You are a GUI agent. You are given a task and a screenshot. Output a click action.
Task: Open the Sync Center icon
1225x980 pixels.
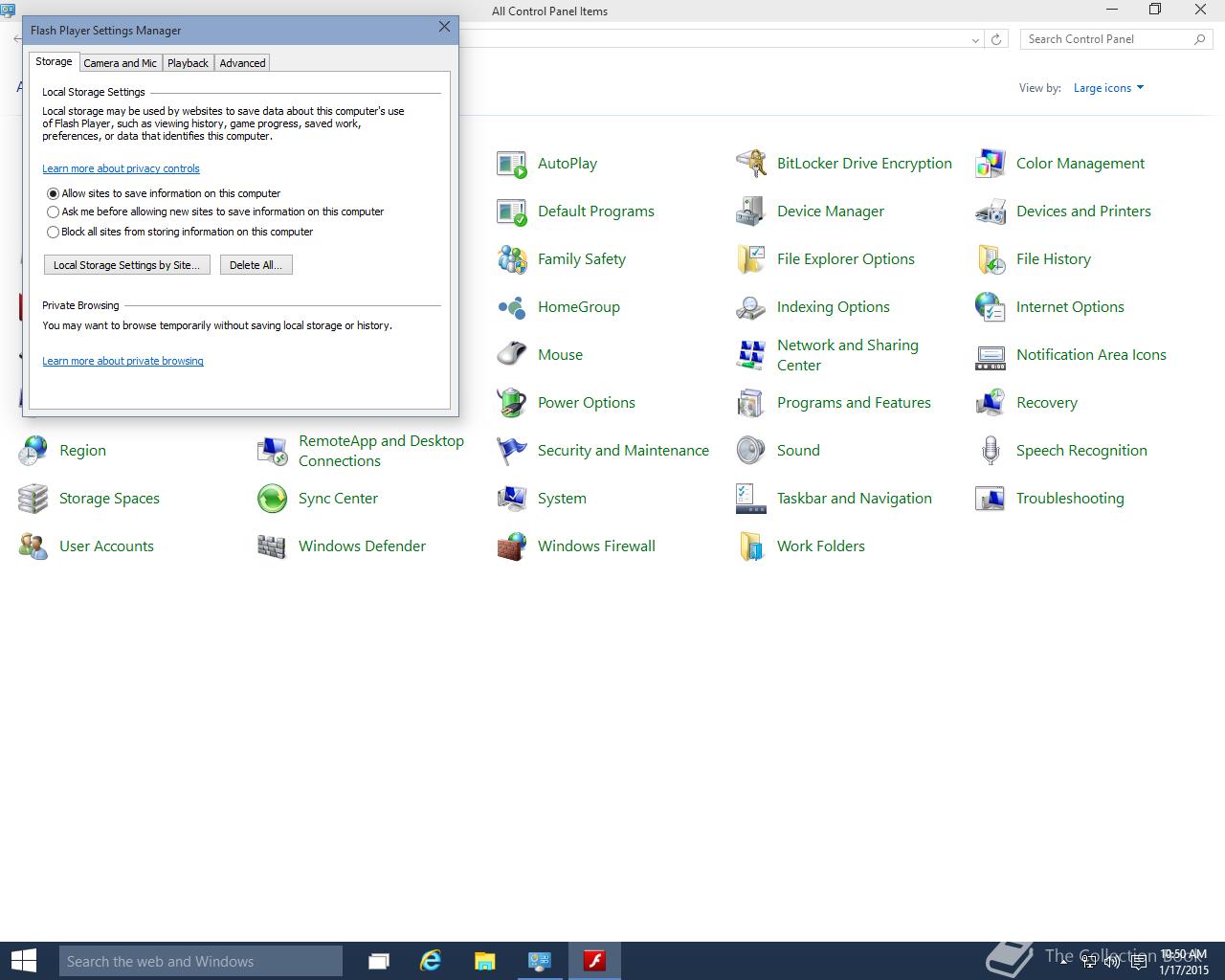273,499
